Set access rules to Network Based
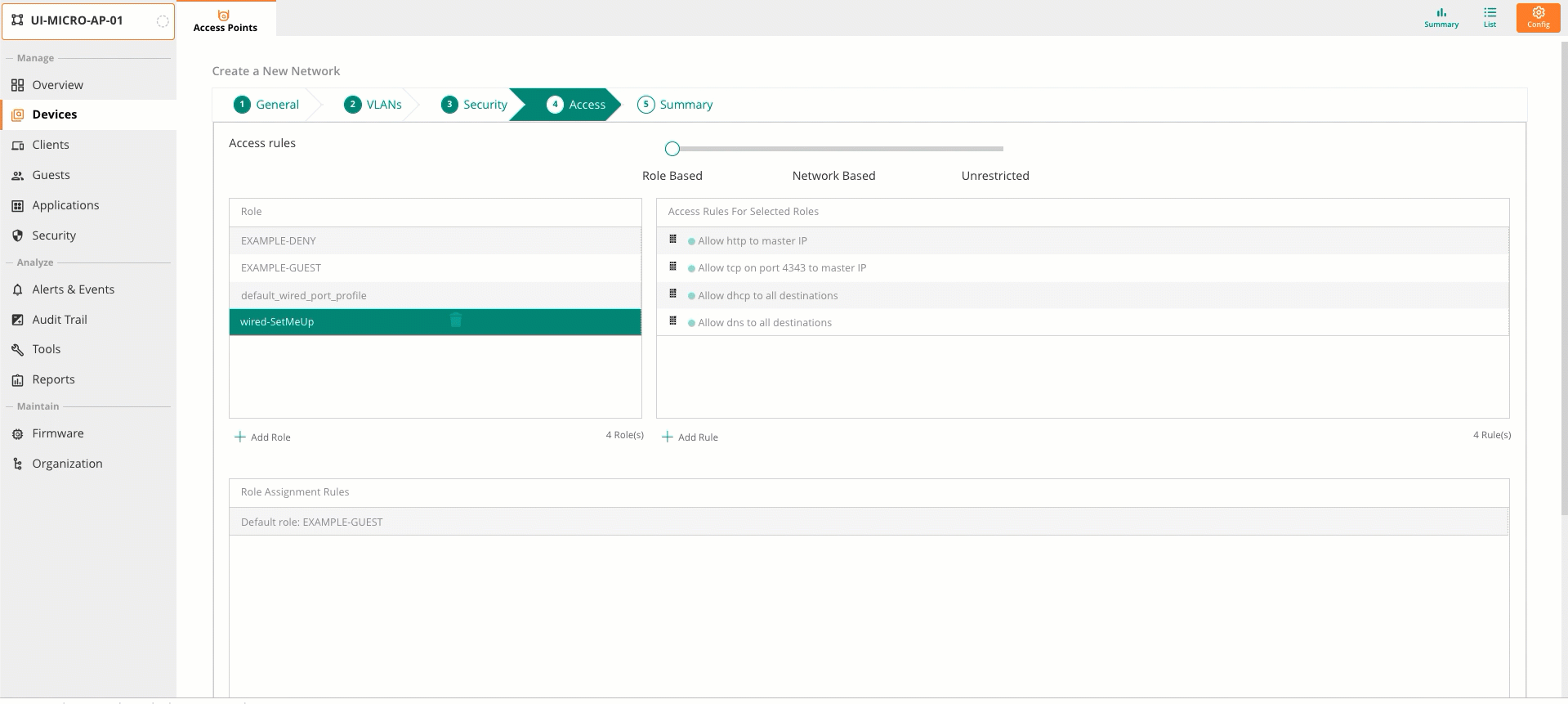The height and width of the screenshot is (704, 1568). click(x=833, y=176)
